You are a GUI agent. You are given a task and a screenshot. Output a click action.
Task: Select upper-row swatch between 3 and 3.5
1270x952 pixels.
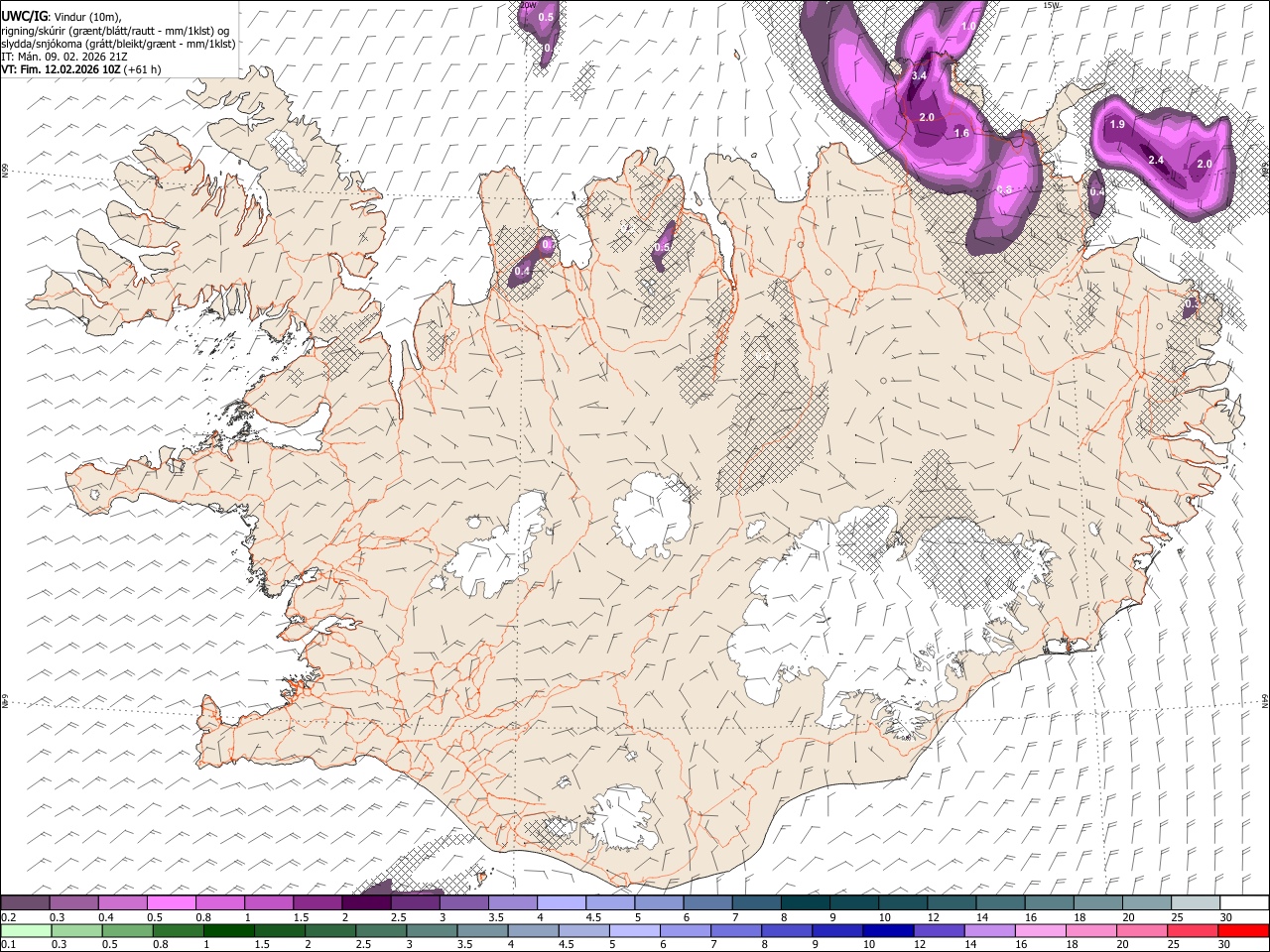tap(463, 902)
